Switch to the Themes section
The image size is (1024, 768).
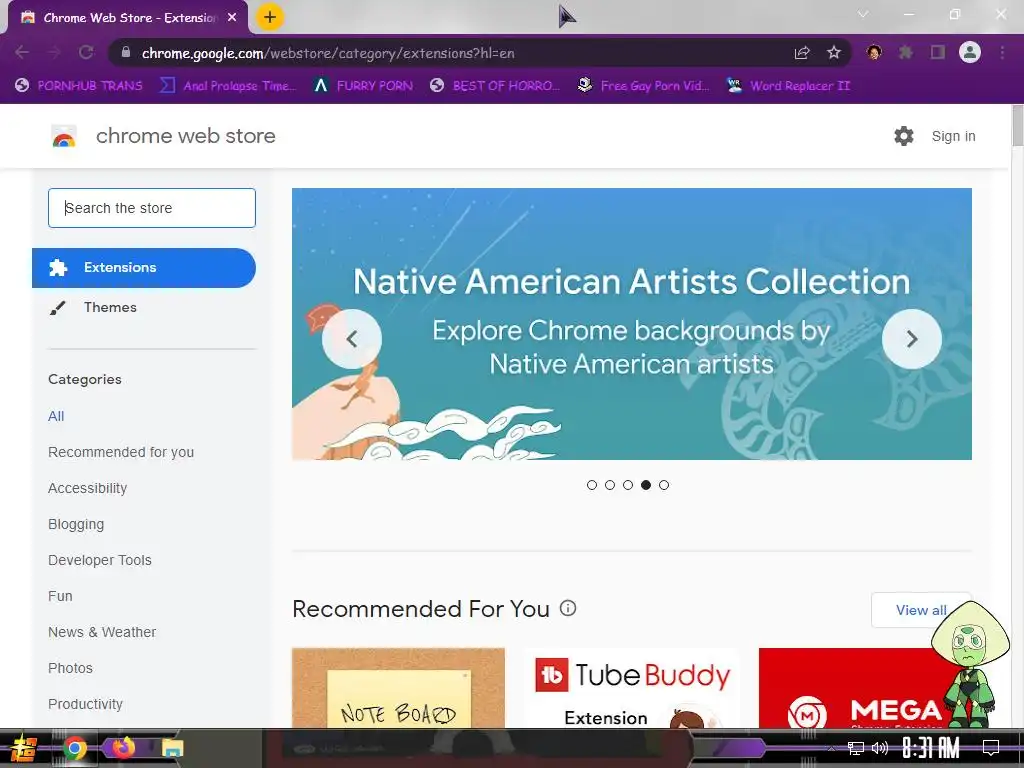[110, 308]
